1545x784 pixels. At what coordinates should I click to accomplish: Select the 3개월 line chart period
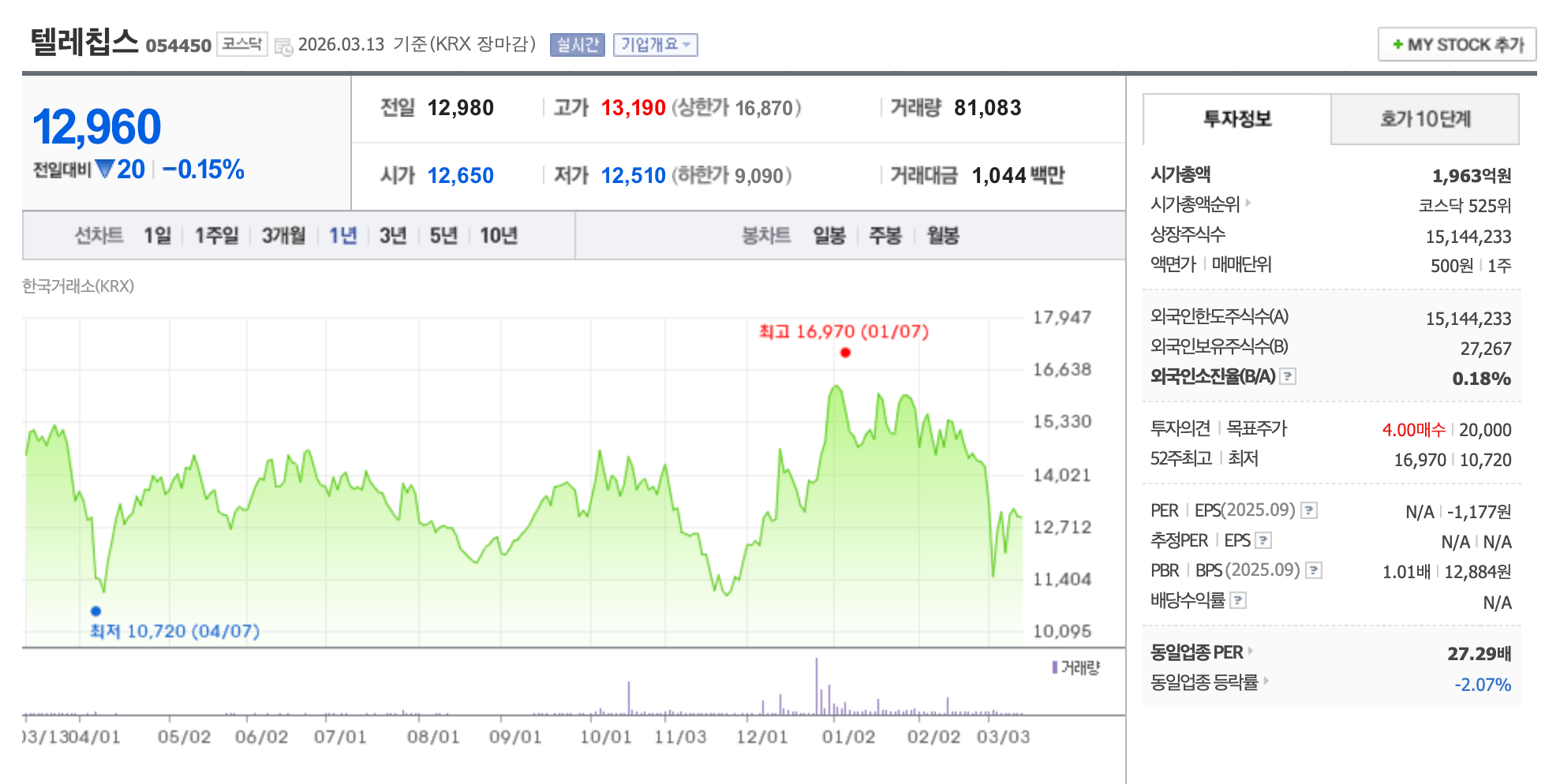point(283,235)
